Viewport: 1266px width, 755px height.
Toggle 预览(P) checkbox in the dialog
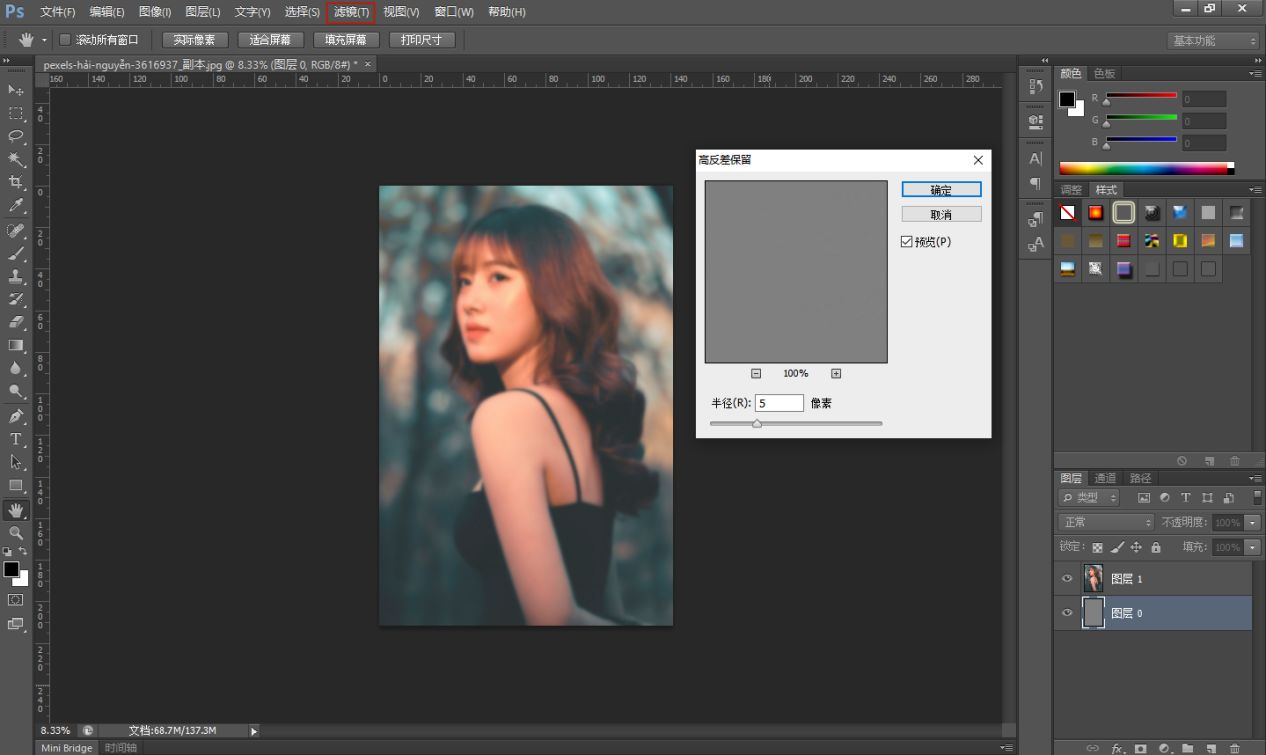click(907, 242)
